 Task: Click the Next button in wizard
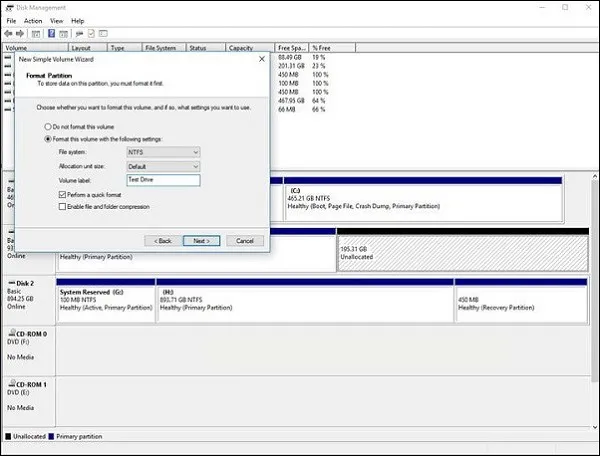click(x=202, y=241)
